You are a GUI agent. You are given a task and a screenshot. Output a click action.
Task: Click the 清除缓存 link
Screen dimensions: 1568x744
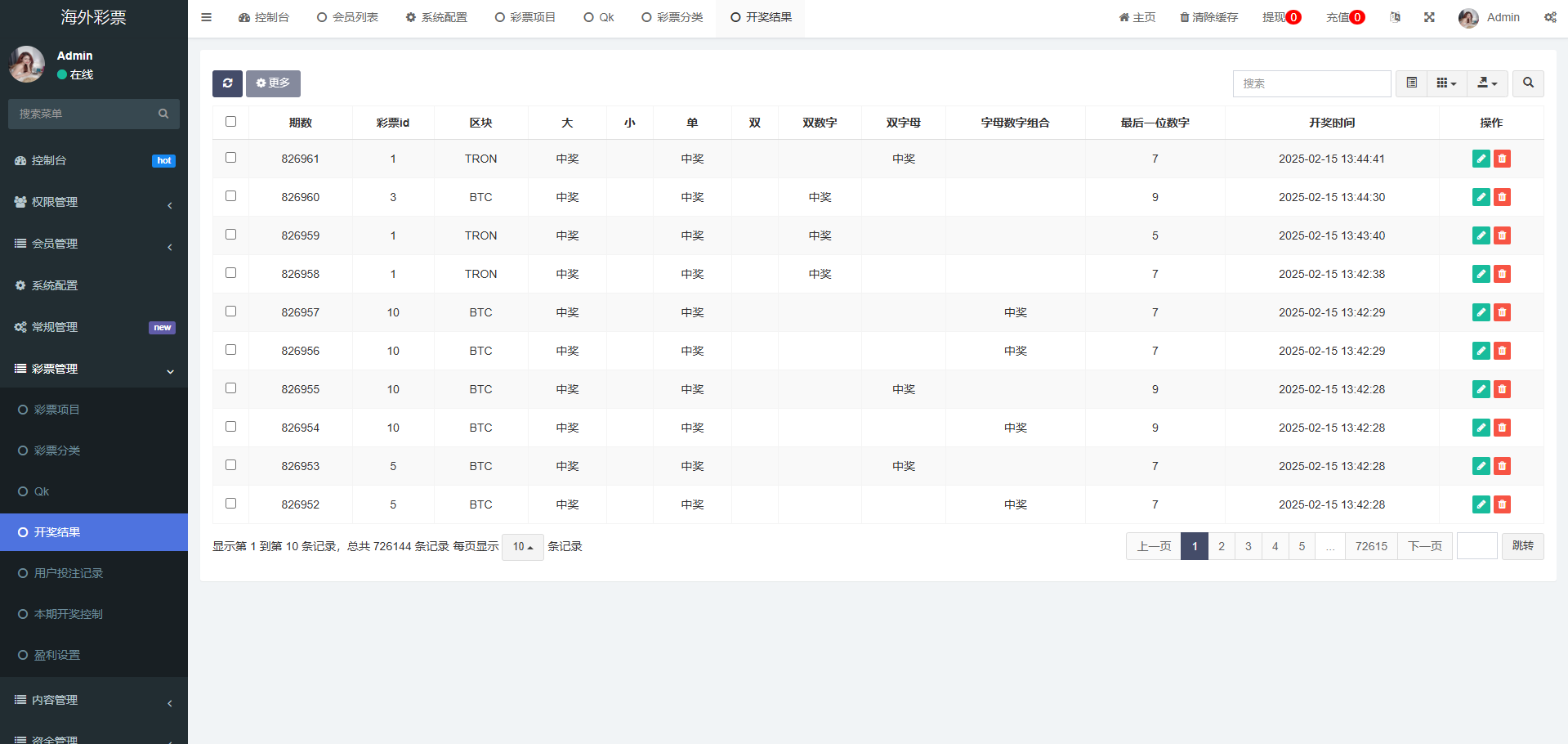(x=1208, y=17)
